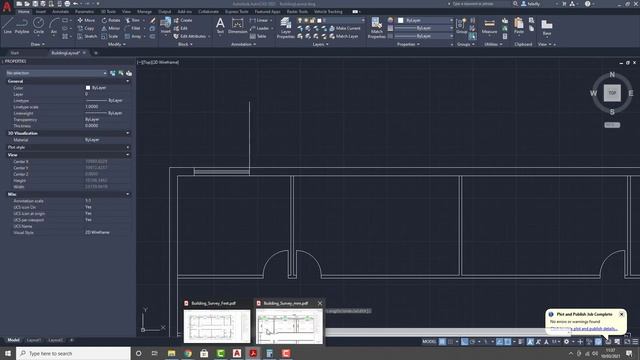Click the Trim tool

[x=133, y=20]
